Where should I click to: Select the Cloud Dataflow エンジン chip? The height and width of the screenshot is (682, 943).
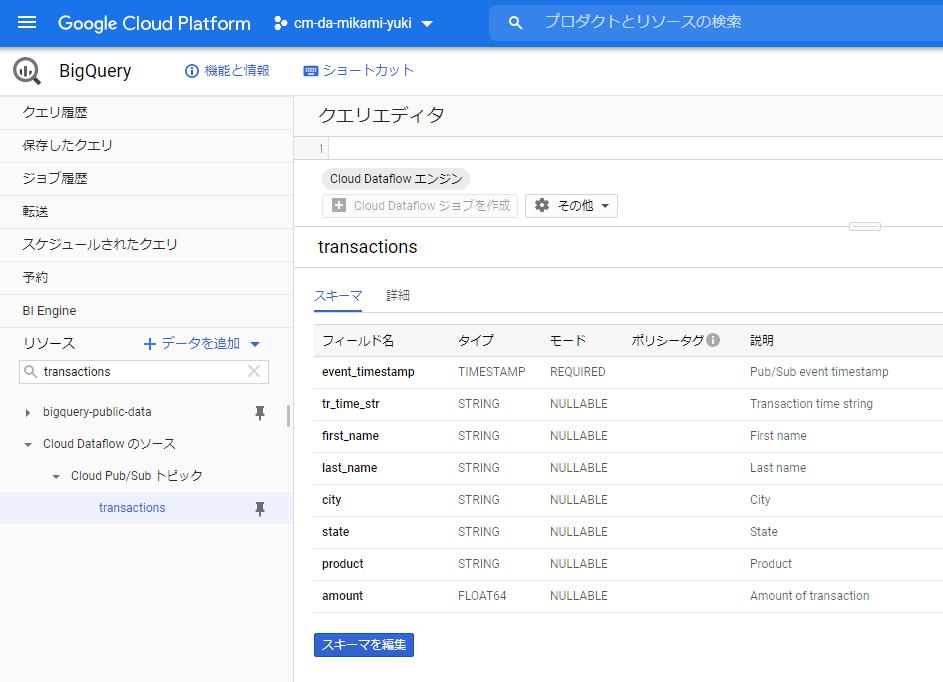coord(396,178)
